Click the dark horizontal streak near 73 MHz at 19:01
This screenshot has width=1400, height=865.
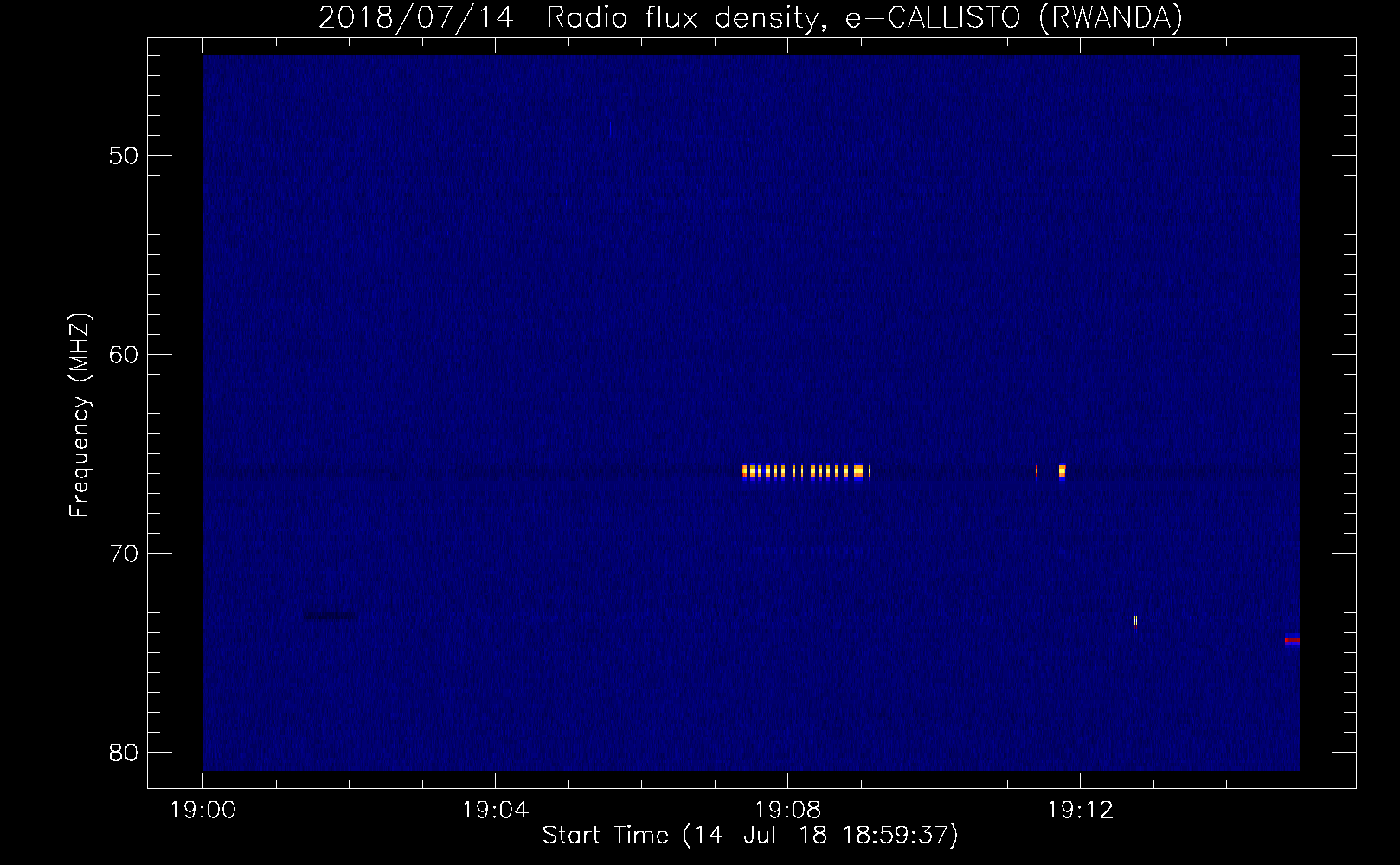point(330,616)
